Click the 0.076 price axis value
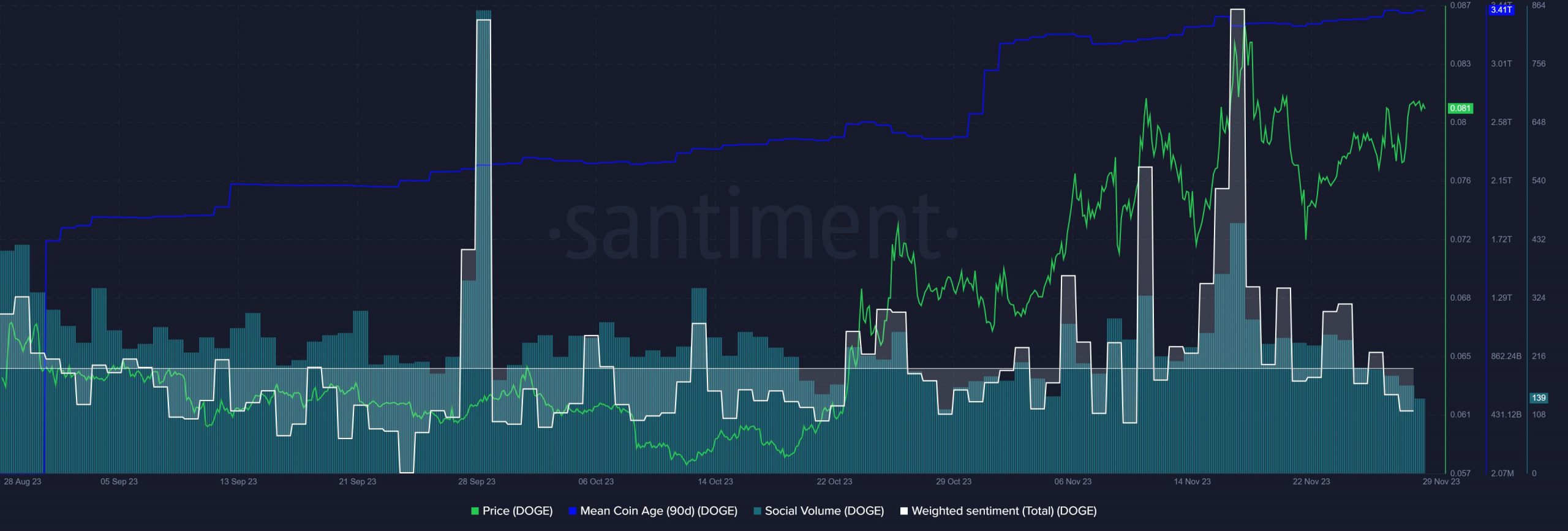Viewport: 1568px width, 531px height. coord(1460,181)
